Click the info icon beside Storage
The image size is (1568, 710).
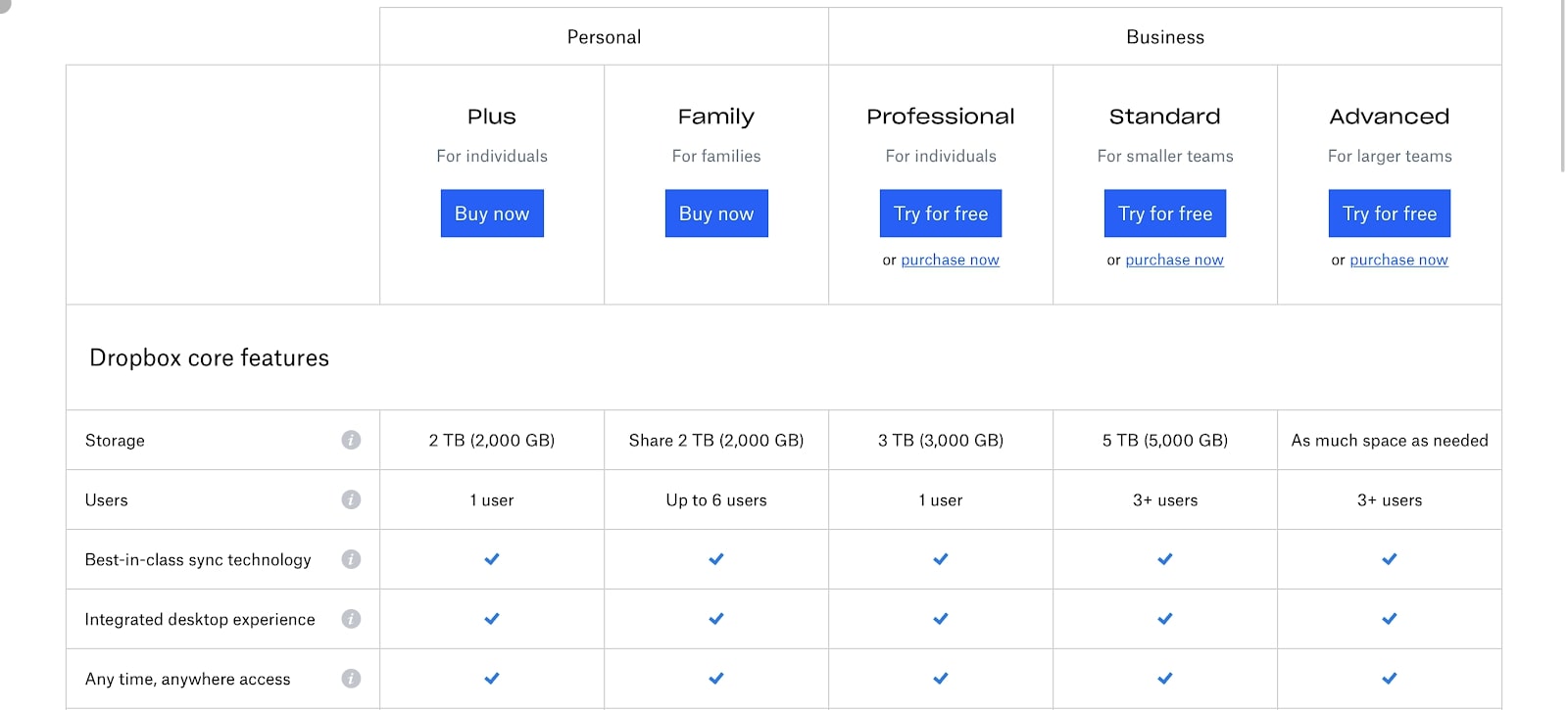tap(351, 440)
